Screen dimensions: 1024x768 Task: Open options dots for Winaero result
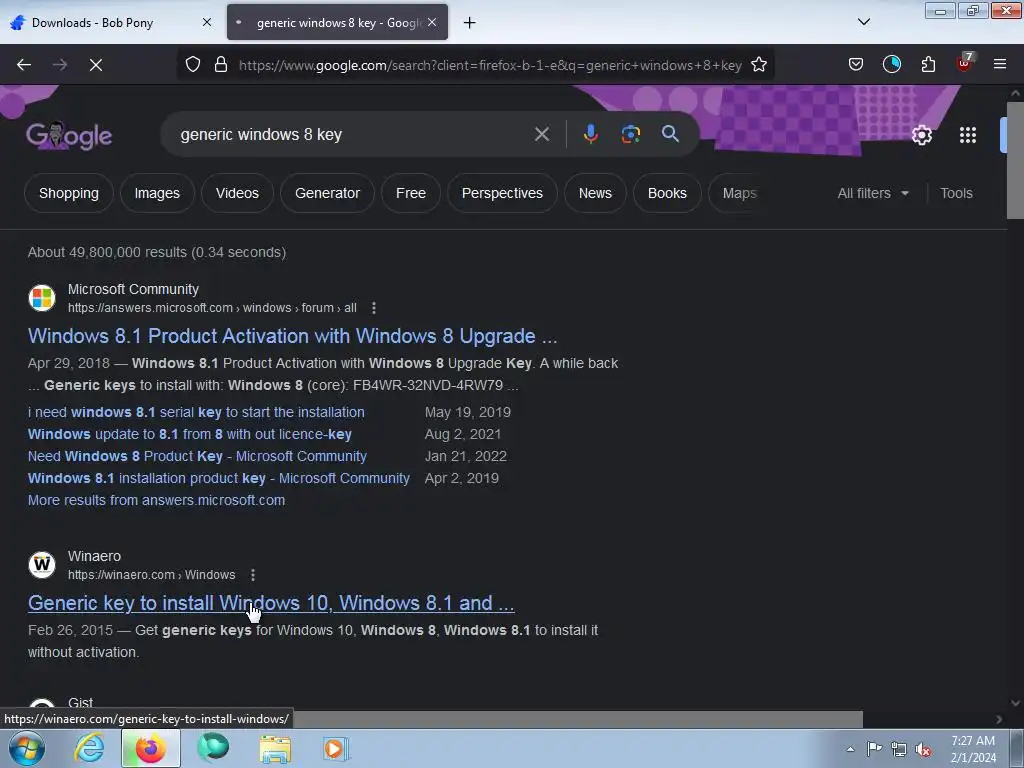click(x=253, y=575)
